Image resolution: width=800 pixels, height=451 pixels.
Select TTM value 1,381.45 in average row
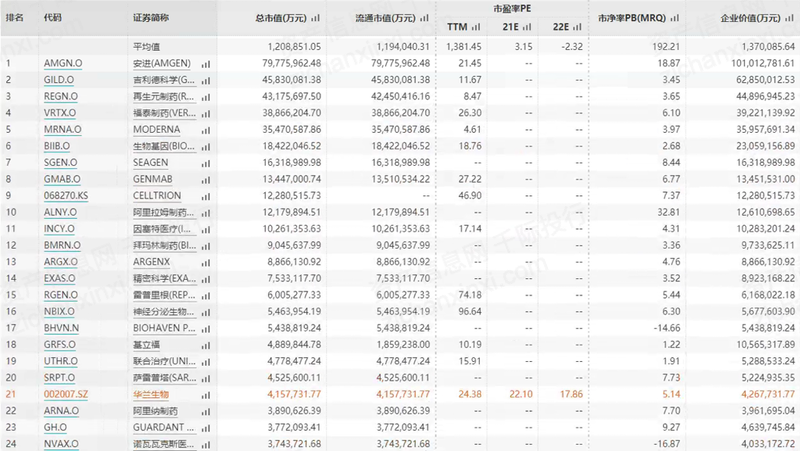click(x=464, y=46)
